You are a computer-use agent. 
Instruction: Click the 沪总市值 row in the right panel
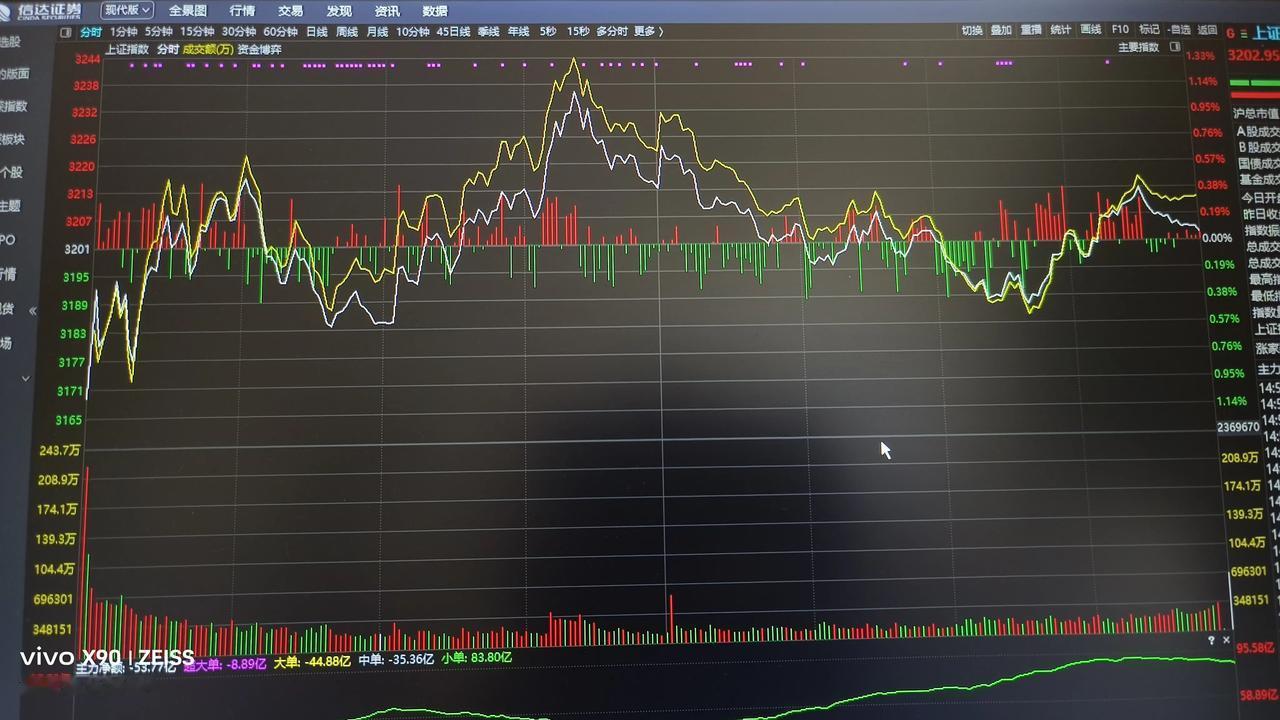[x=1256, y=114]
